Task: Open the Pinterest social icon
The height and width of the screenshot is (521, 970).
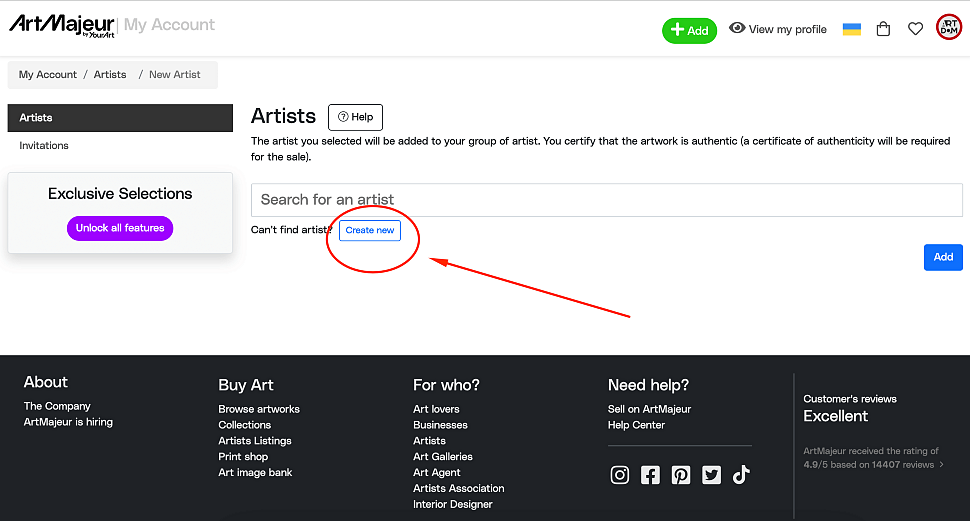Action: (x=681, y=475)
